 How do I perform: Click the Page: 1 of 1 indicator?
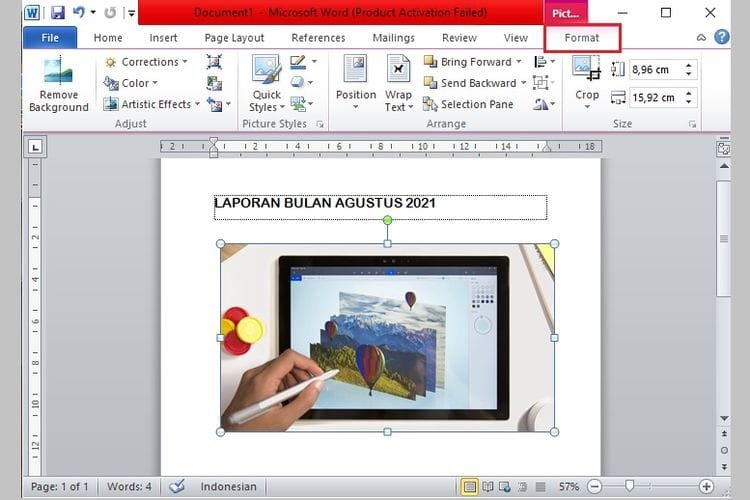pos(60,487)
